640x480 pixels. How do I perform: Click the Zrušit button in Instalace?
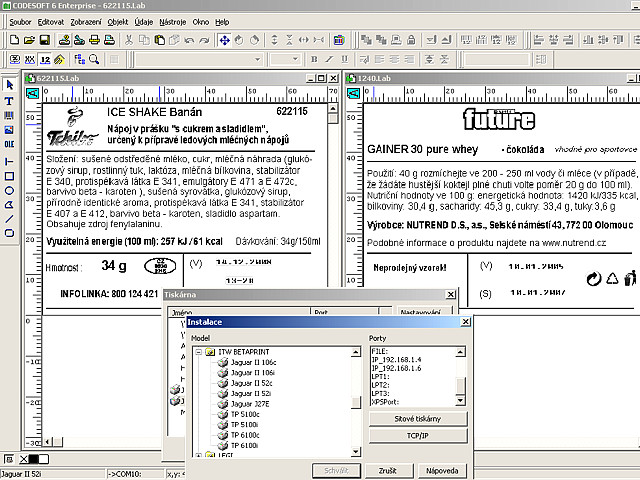click(x=388, y=471)
